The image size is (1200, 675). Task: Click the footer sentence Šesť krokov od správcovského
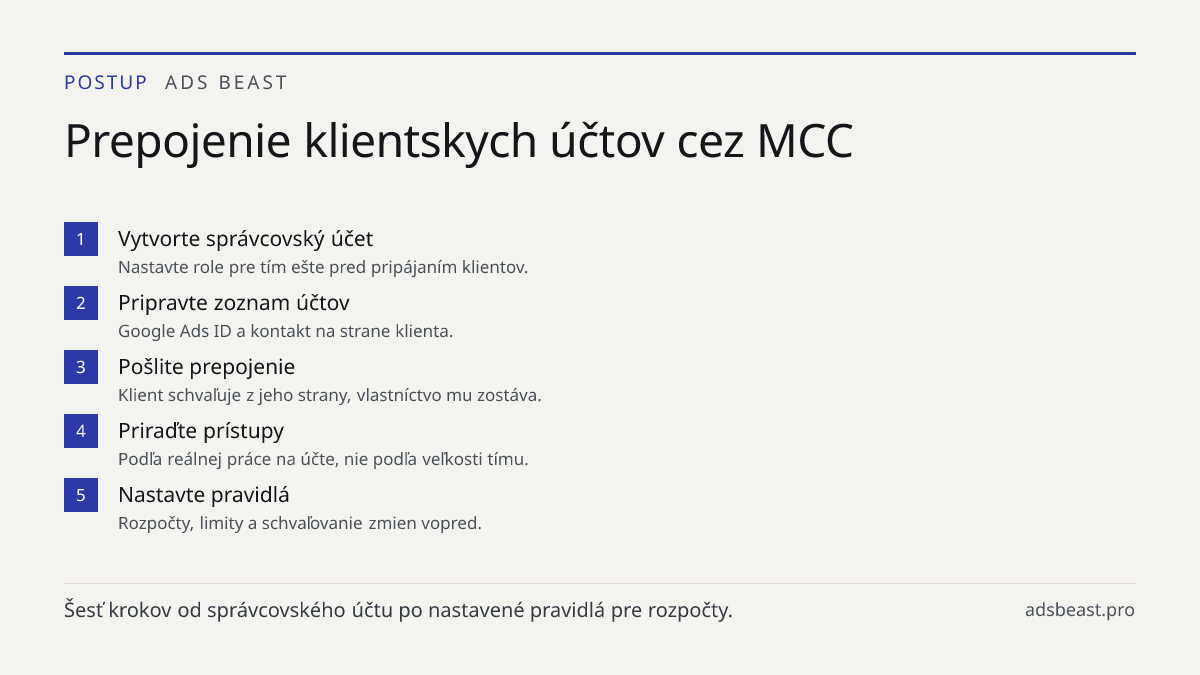click(398, 609)
